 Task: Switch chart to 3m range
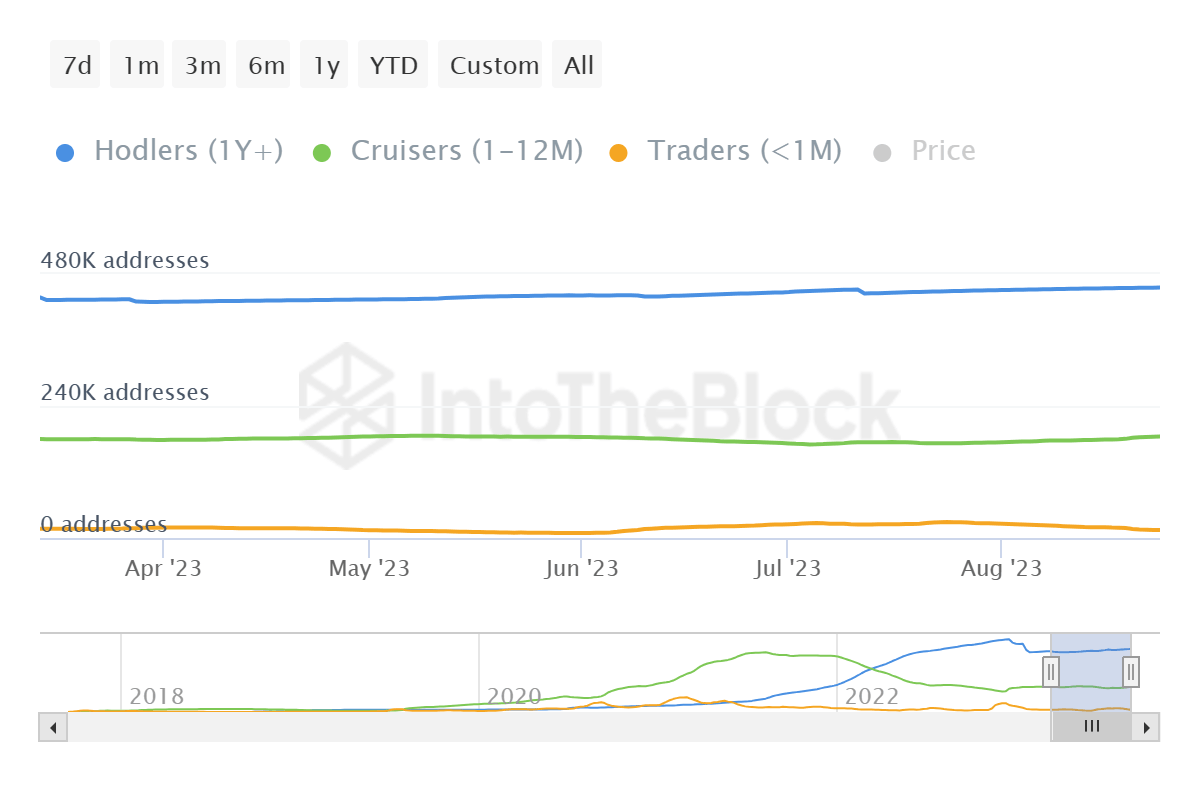click(x=203, y=65)
